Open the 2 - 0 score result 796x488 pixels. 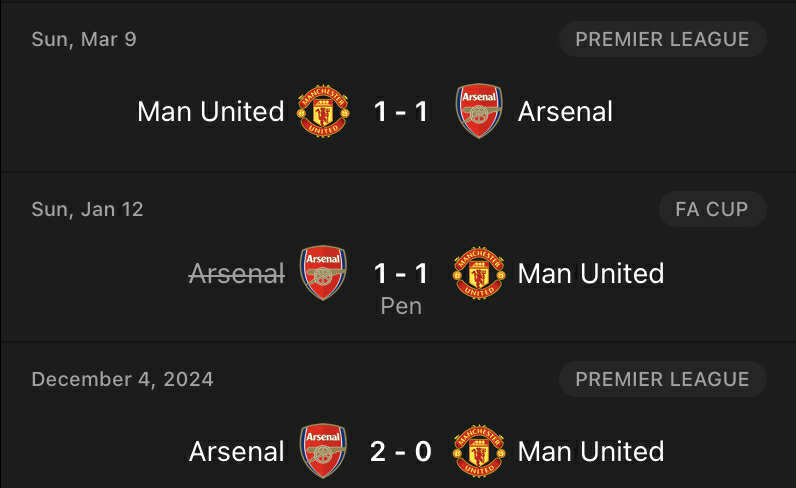[401, 451]
